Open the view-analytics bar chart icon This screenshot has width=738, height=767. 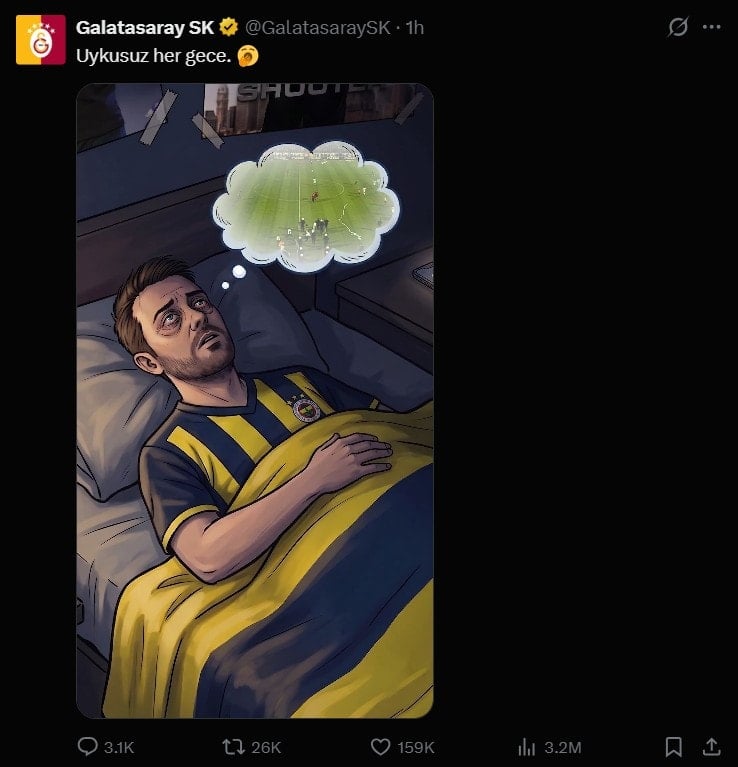[527, 747]
